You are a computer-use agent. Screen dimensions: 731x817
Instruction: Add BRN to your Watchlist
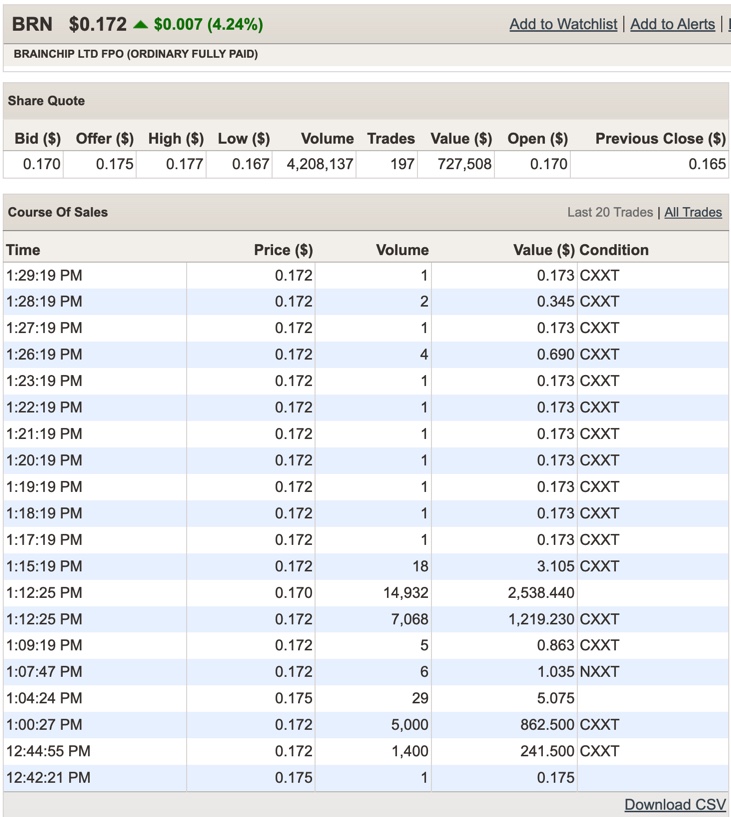point(563,24)
